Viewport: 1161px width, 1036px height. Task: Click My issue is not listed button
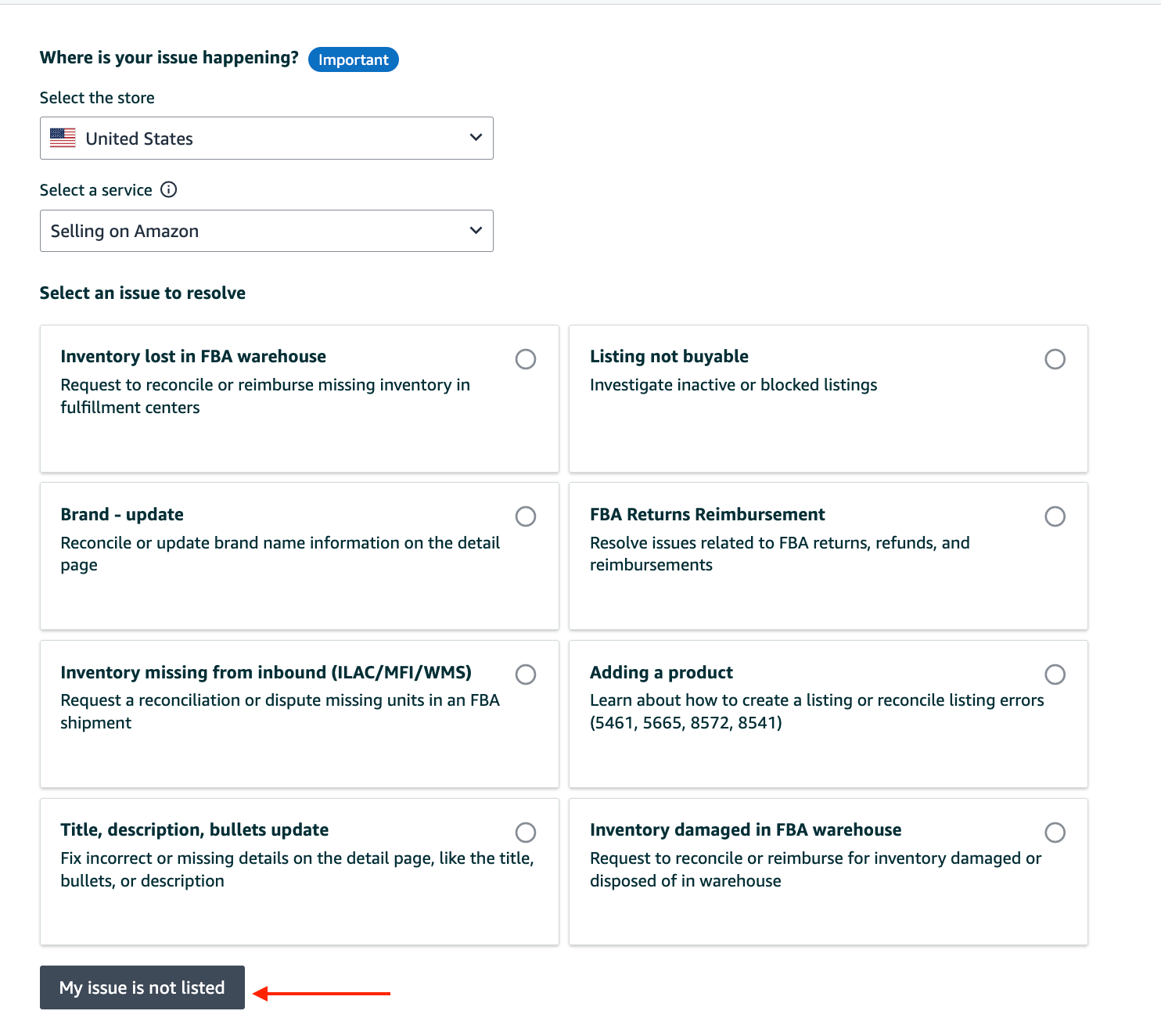pyautogui.click(x=142, y=987)
